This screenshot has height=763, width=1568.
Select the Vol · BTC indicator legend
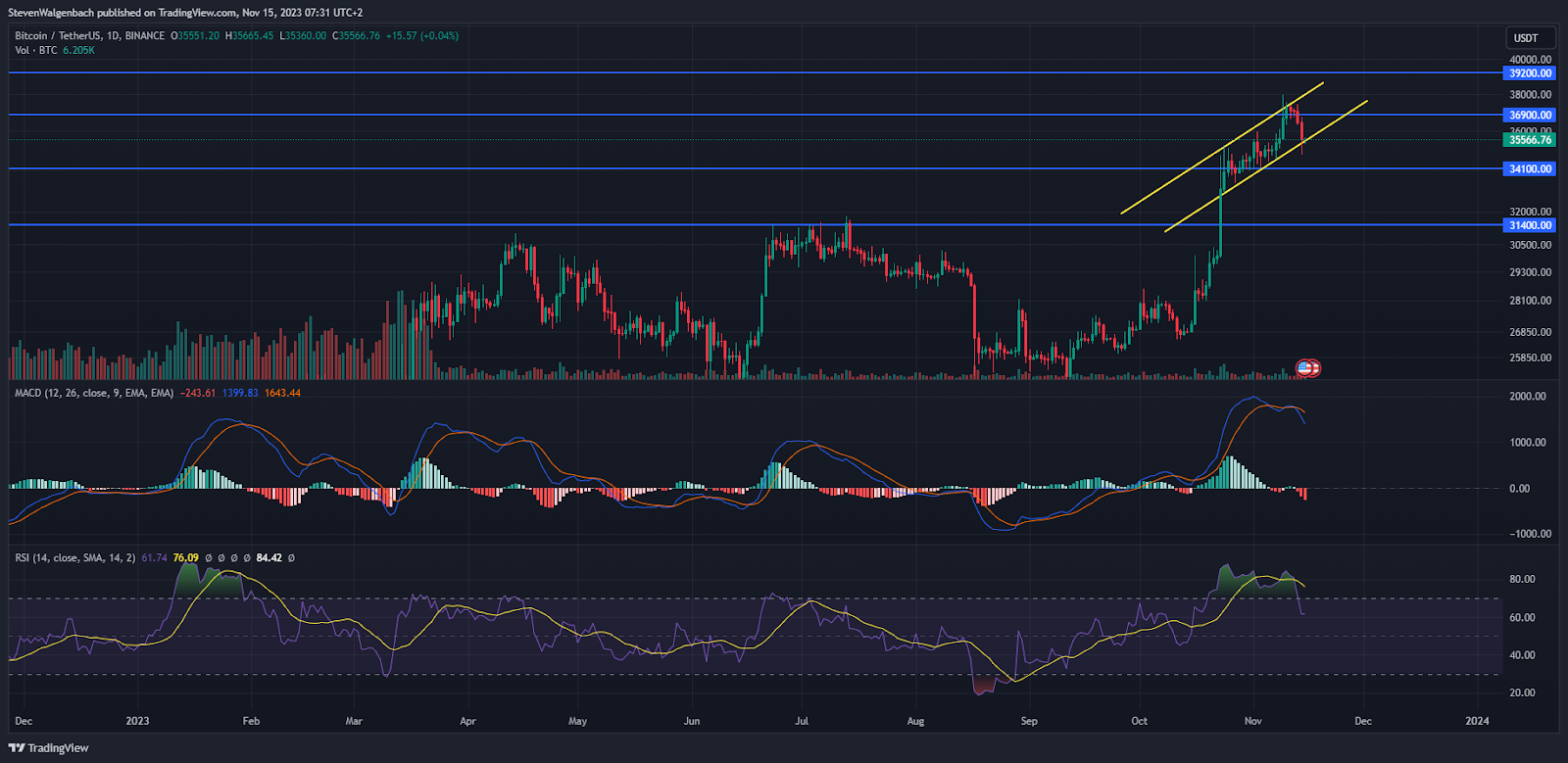(36, 50)
